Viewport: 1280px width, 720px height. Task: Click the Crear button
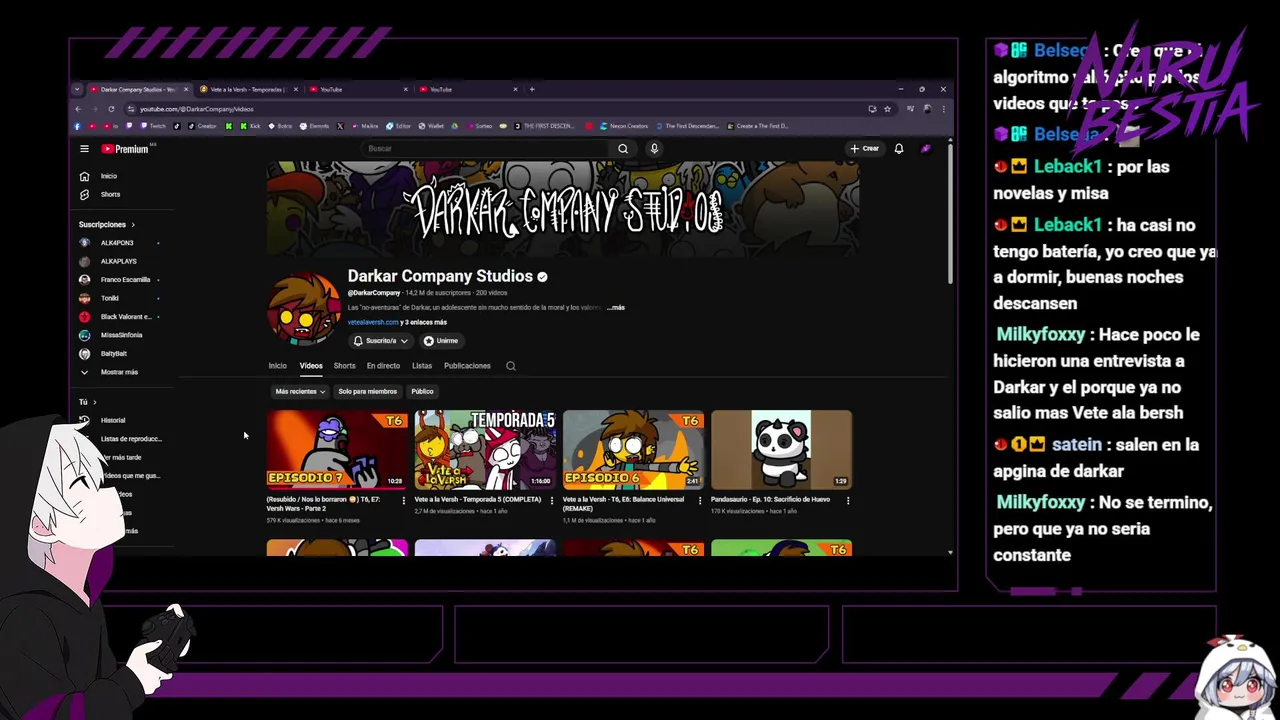coord(864,148)
